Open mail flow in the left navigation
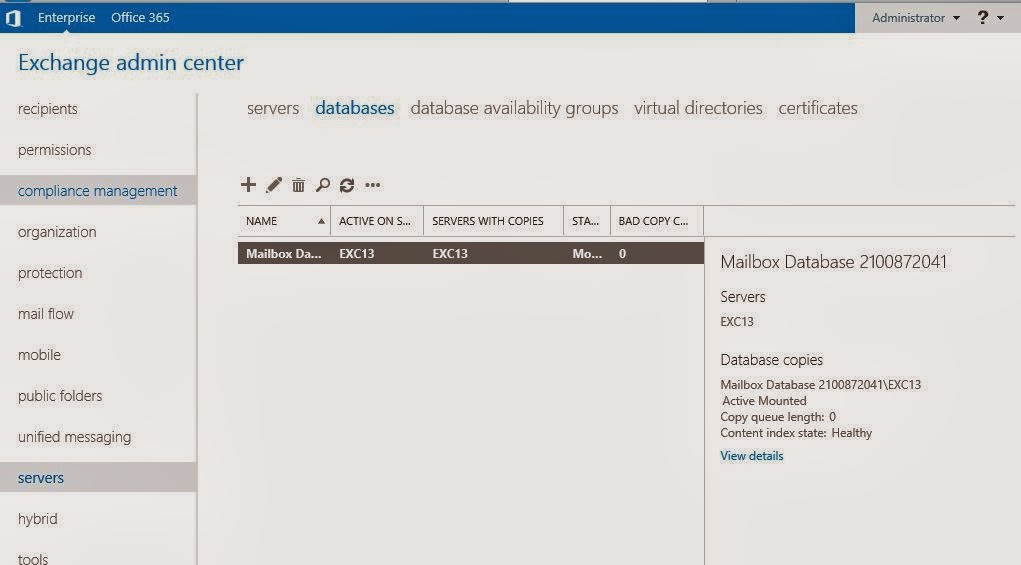Viewport: 1021px width, 565px height. tap(46, 314)
